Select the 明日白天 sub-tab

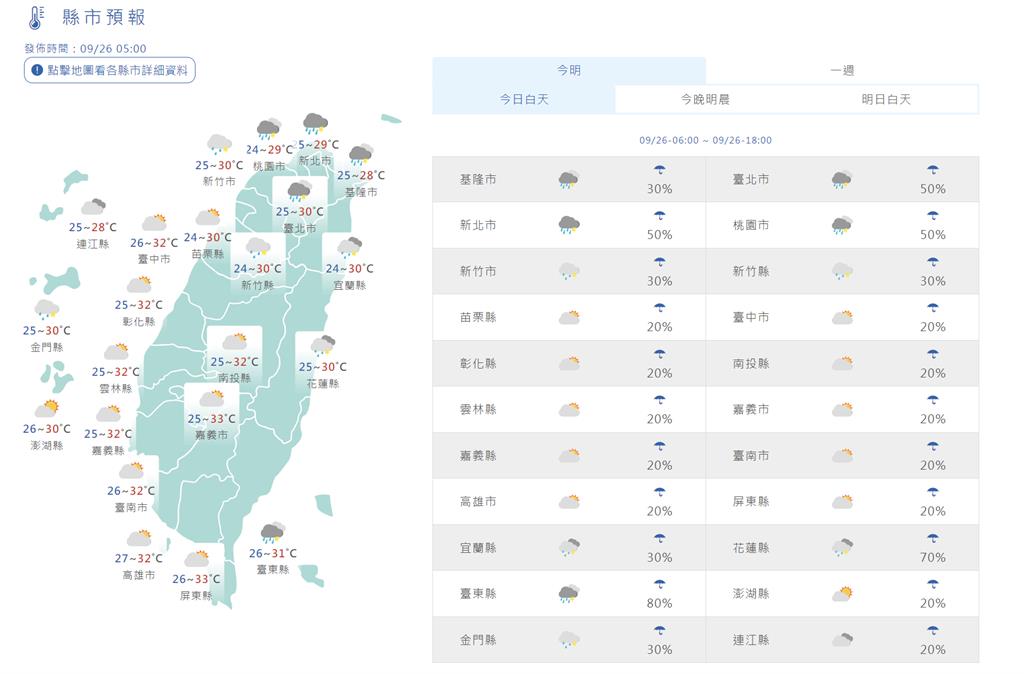click(886, 99)
